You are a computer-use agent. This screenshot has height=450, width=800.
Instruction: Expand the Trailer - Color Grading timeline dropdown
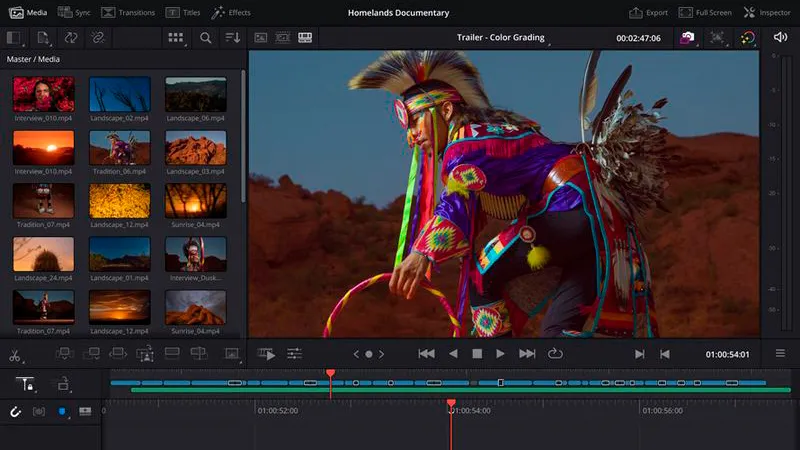click(x=501, y=37)
